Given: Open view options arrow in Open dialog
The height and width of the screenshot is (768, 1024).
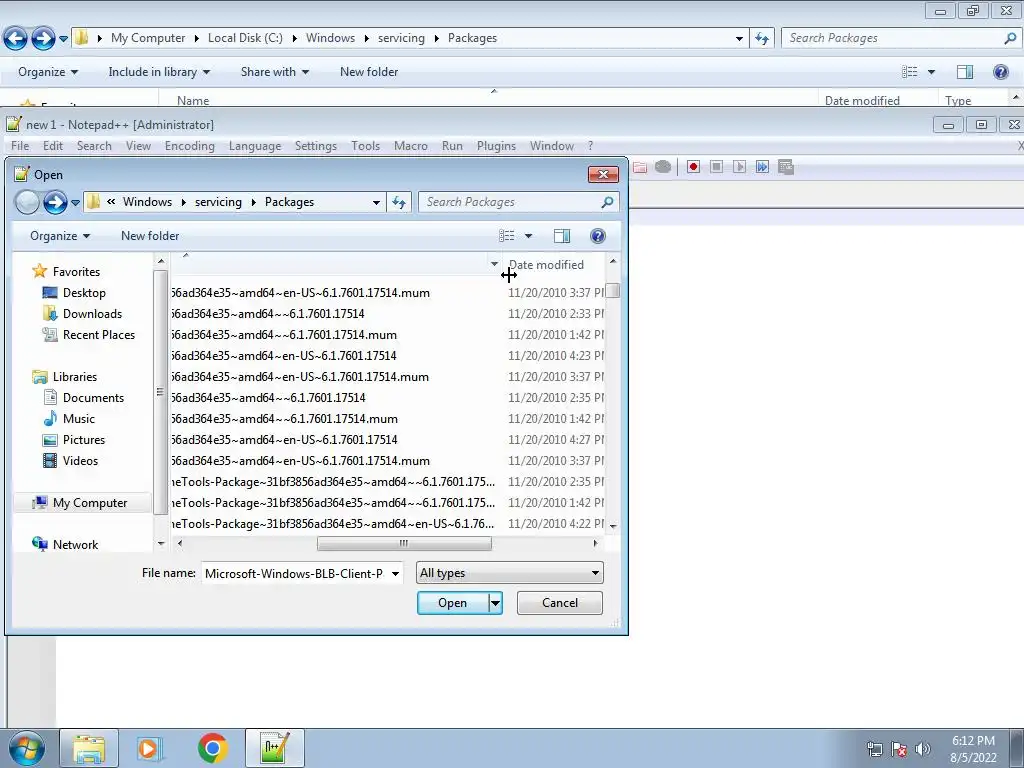Looking at the screenshot, I should click(528, 236).
